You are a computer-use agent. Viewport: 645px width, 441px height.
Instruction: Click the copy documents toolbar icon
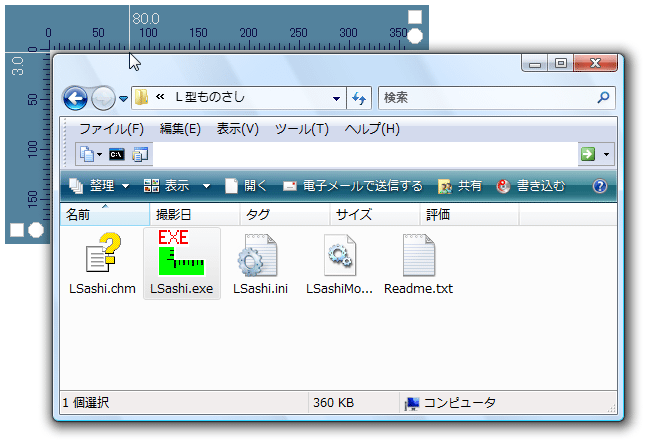[86, 154]
